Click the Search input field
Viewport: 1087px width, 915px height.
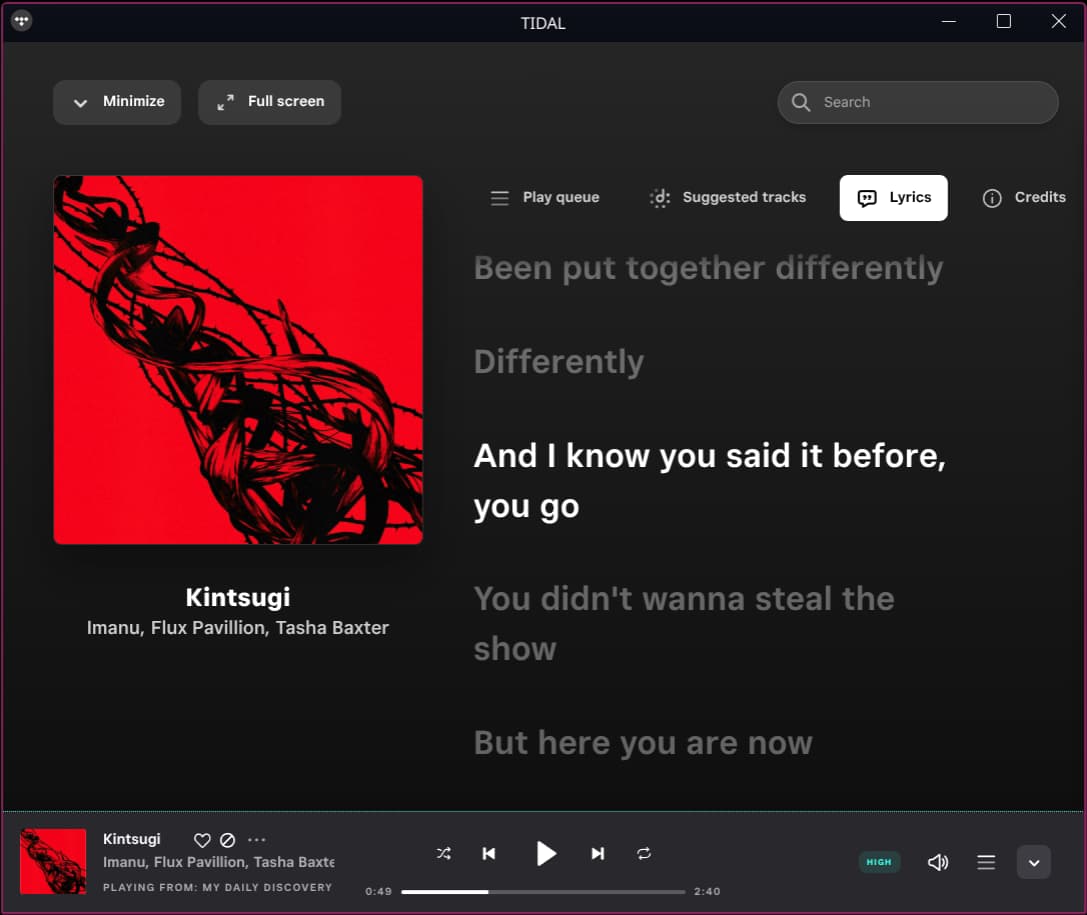click(x=916, y=101)
